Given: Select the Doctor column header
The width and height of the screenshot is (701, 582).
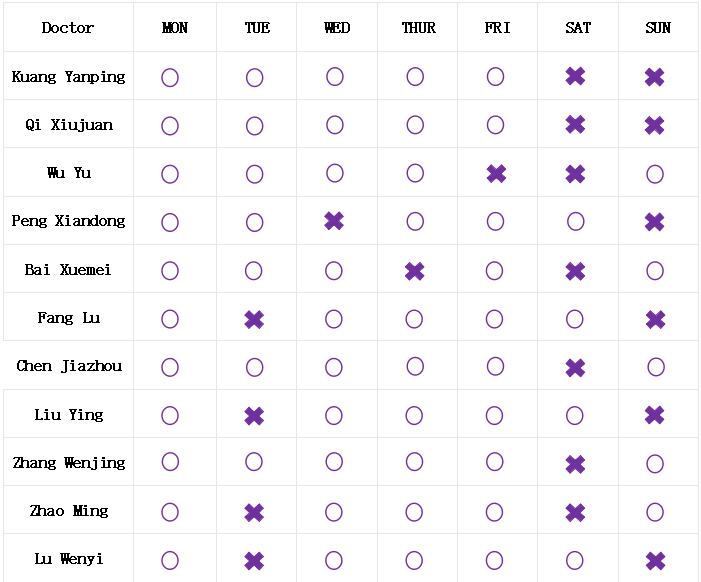Looking at the screenshot, I should click(x=68, y=28).
